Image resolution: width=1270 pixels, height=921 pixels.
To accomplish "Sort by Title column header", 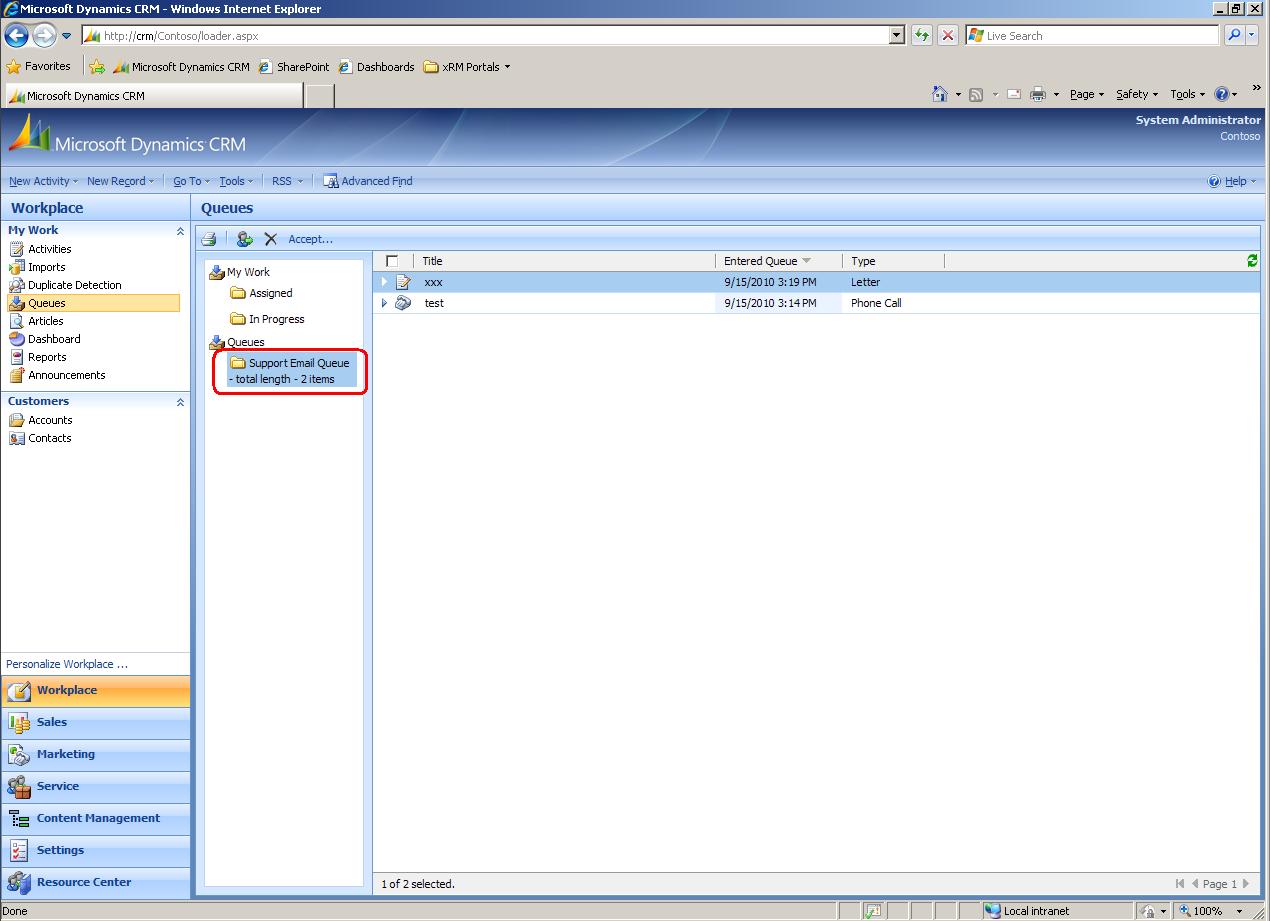I will 564,261.
